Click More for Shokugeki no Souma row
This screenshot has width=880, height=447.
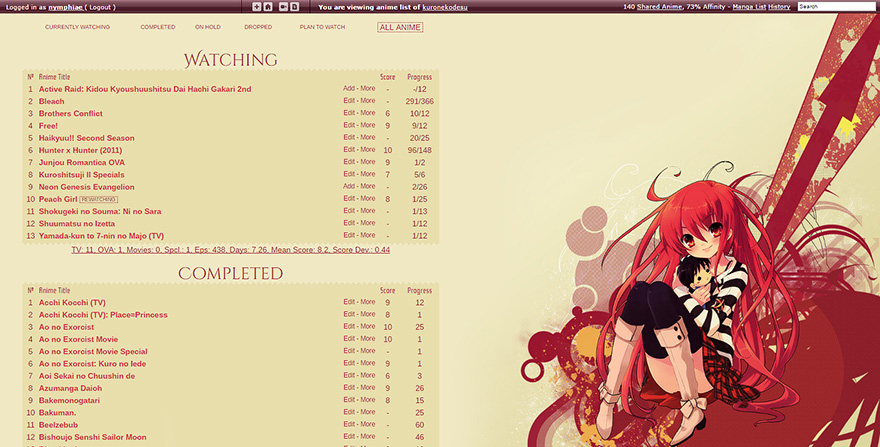coord(368,211)
